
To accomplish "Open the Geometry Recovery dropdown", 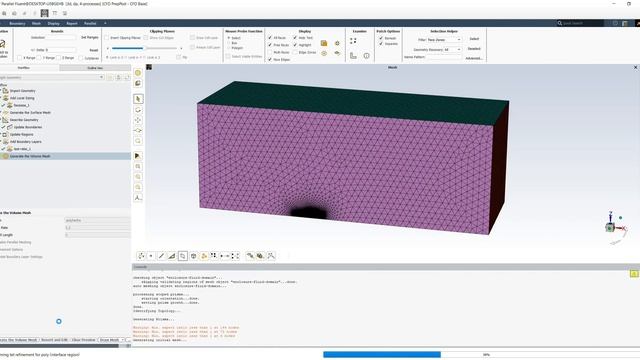I will 453,49.
